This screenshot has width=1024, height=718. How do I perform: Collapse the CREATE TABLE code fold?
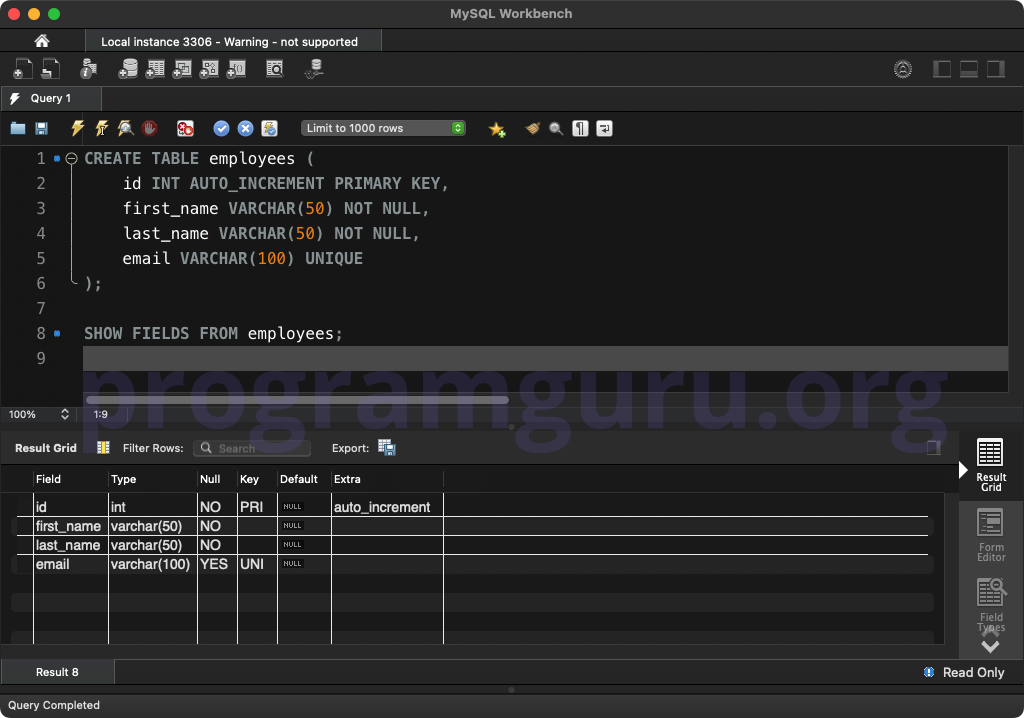tap(71, 158)
